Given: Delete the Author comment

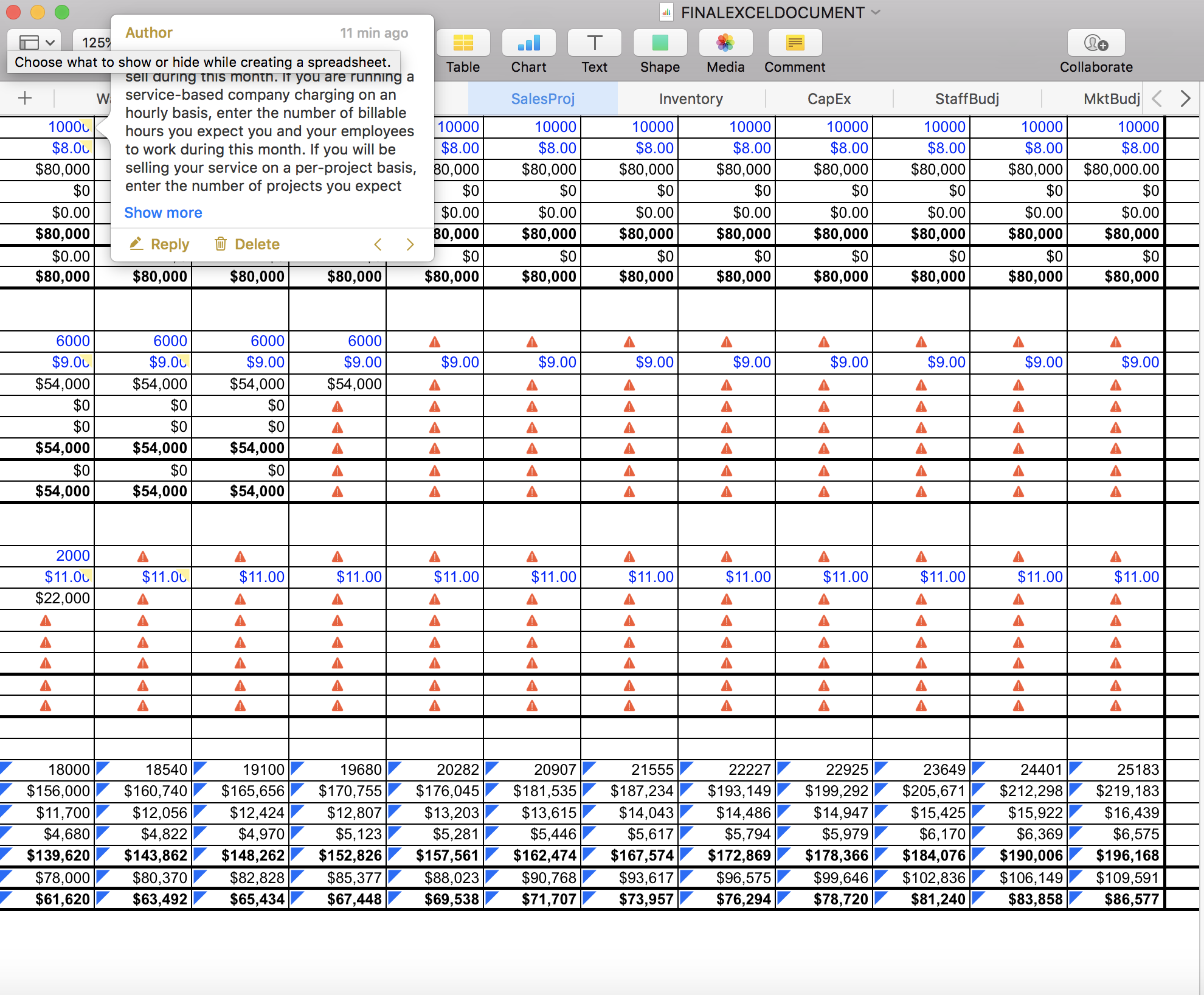Looking at the screenshot, I should pyautogui.click(x=247, y=244).
